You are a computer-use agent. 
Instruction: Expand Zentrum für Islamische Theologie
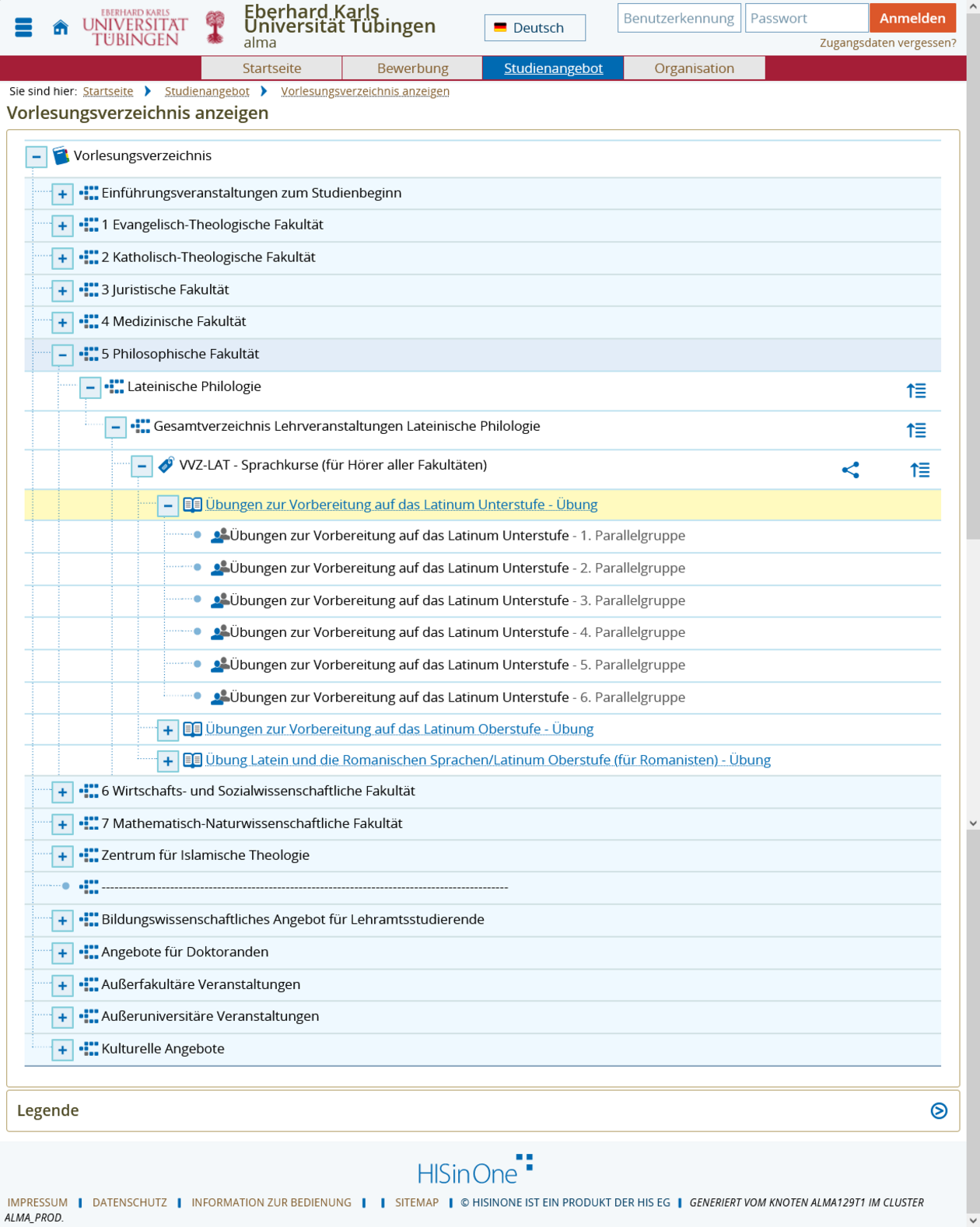[62, 856]
